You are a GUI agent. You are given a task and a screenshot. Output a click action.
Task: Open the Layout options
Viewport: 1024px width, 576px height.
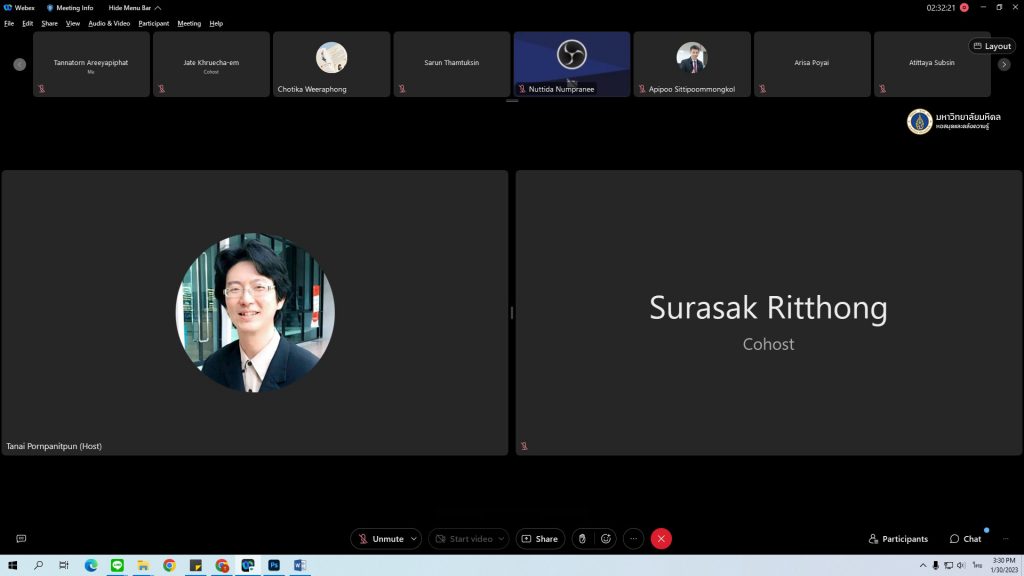click(x=992, y=46)
